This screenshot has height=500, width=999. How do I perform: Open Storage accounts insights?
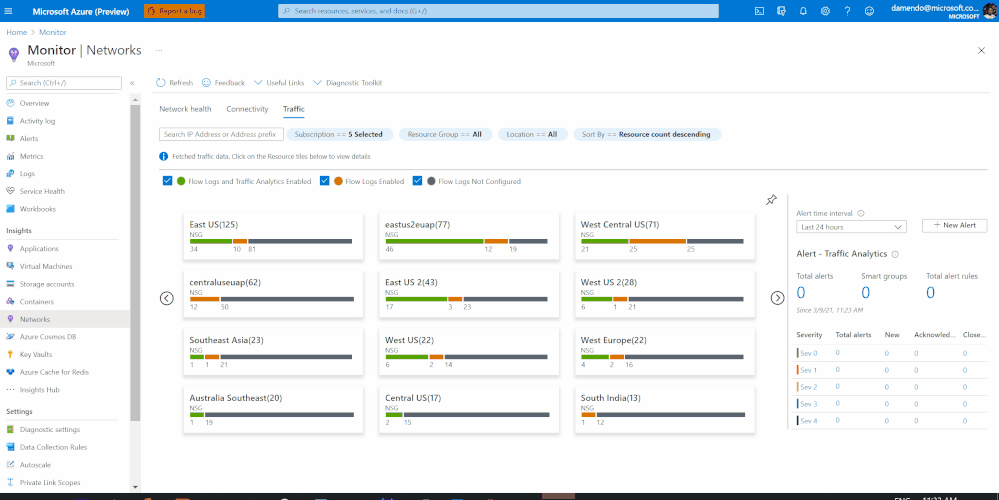click(47, 284)
